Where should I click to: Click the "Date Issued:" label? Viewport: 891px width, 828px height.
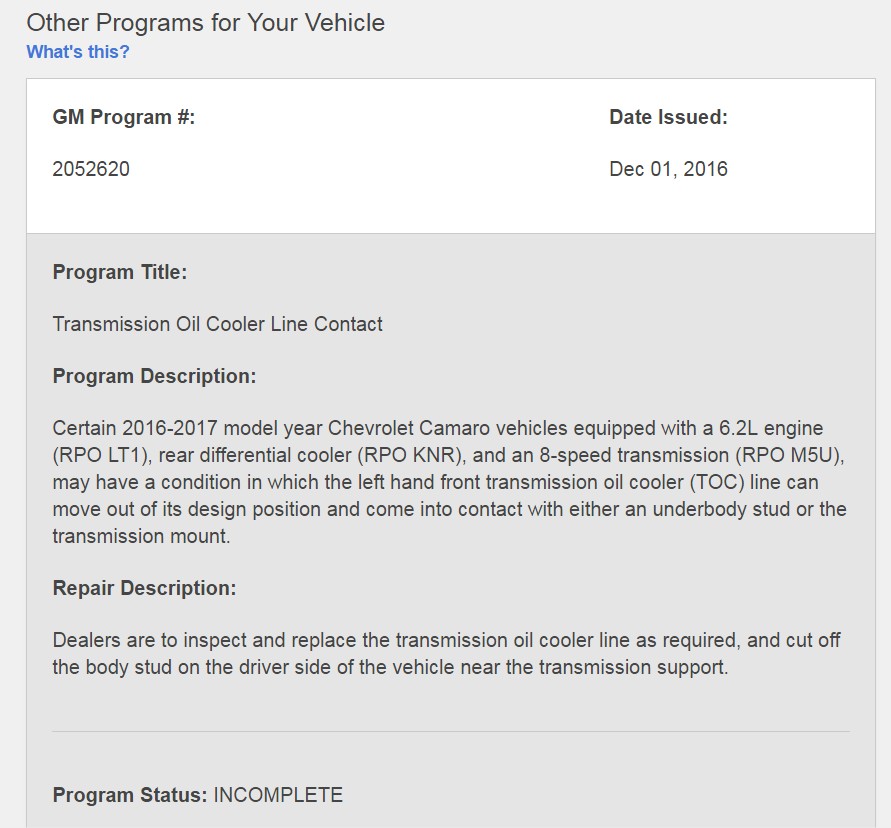pos(668,117)
